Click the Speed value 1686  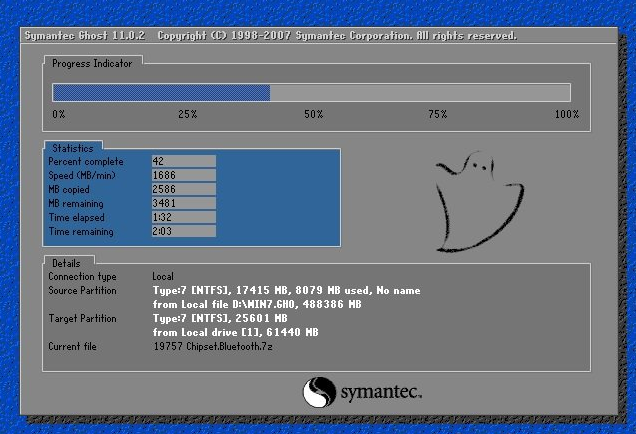pos(184,175)
